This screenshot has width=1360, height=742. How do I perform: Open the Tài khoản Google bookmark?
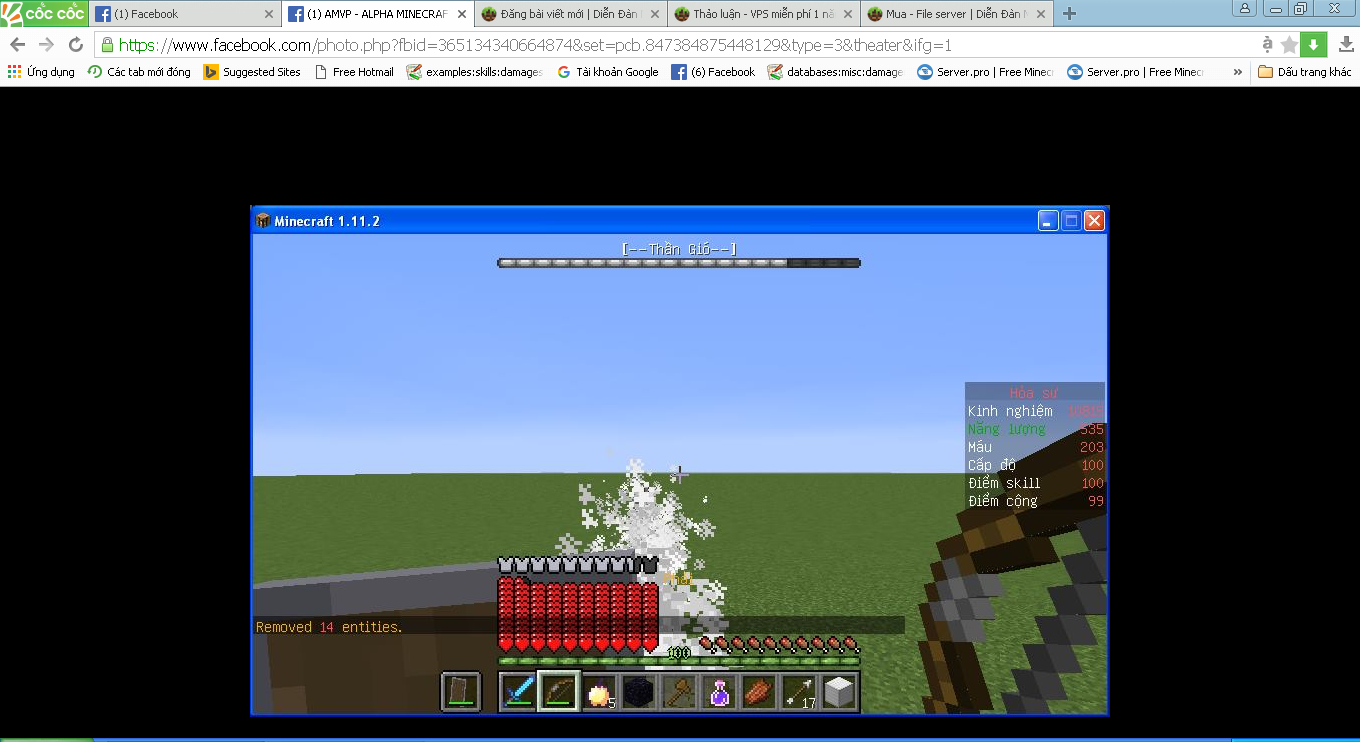(607, 72)
